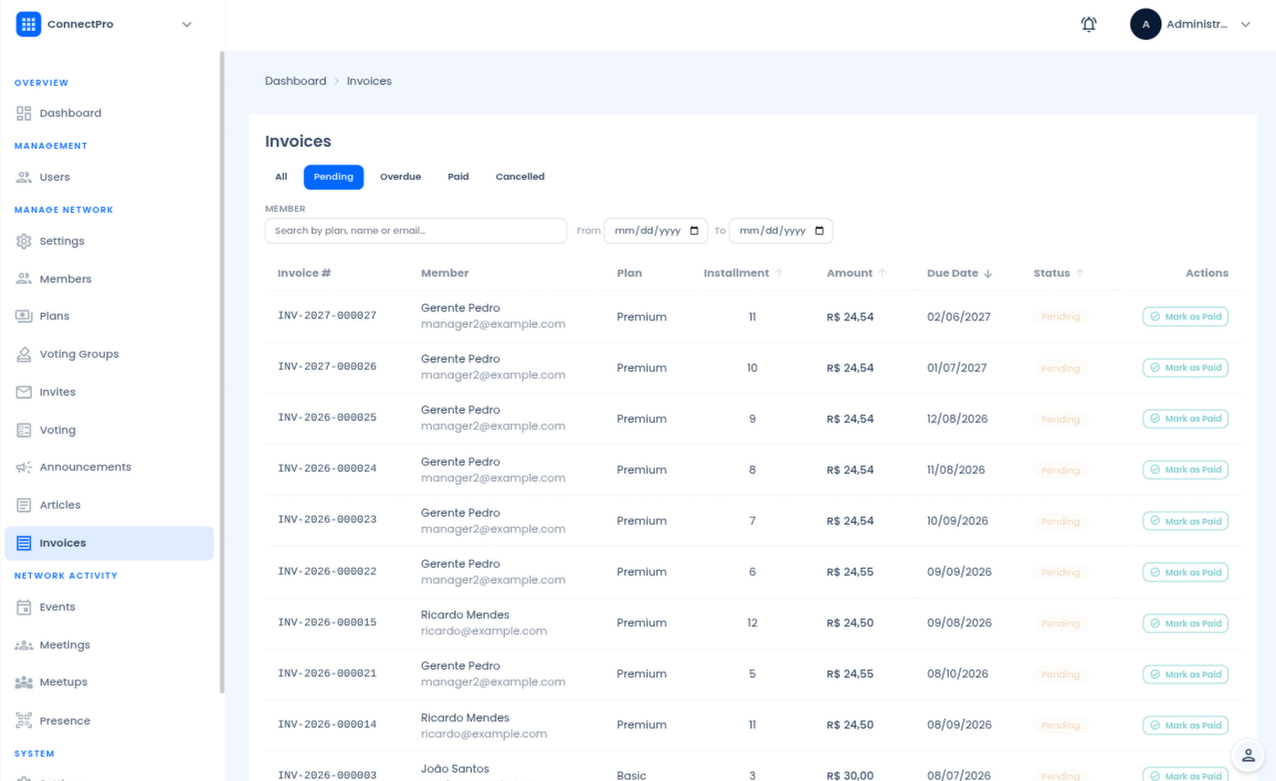Open Invites in the sidebar
Screen dimensions: 1276x781
[x=110, y=392]
